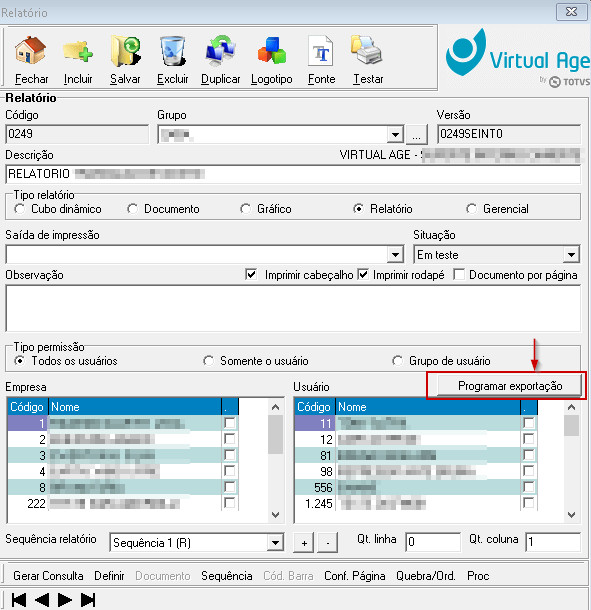Image resolution: width=591 pixels, height=610 pixels.
Task: Click the minus sequence button
Action: (x=328, y=543)
